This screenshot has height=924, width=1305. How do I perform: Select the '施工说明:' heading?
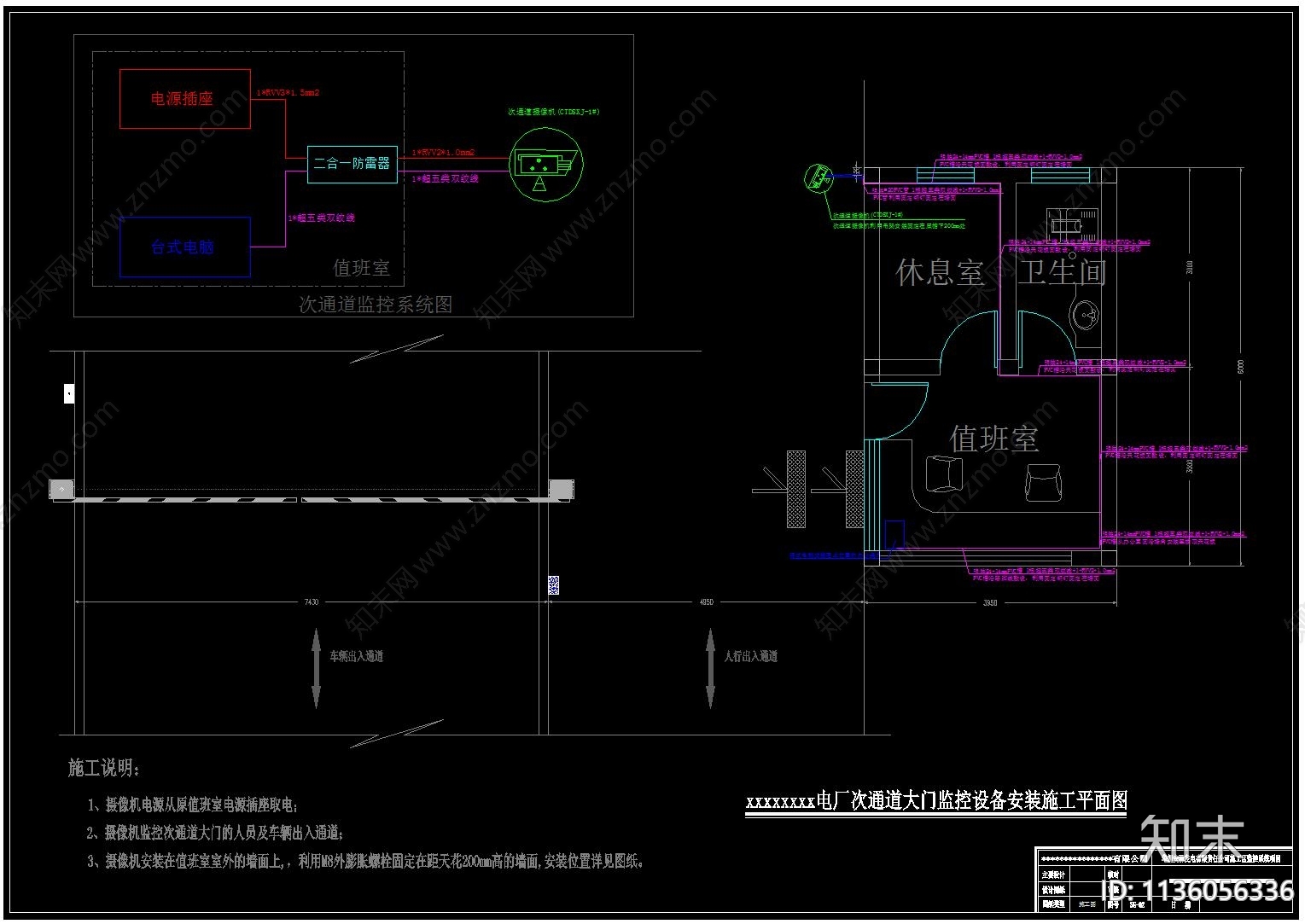tap(103, 768)
